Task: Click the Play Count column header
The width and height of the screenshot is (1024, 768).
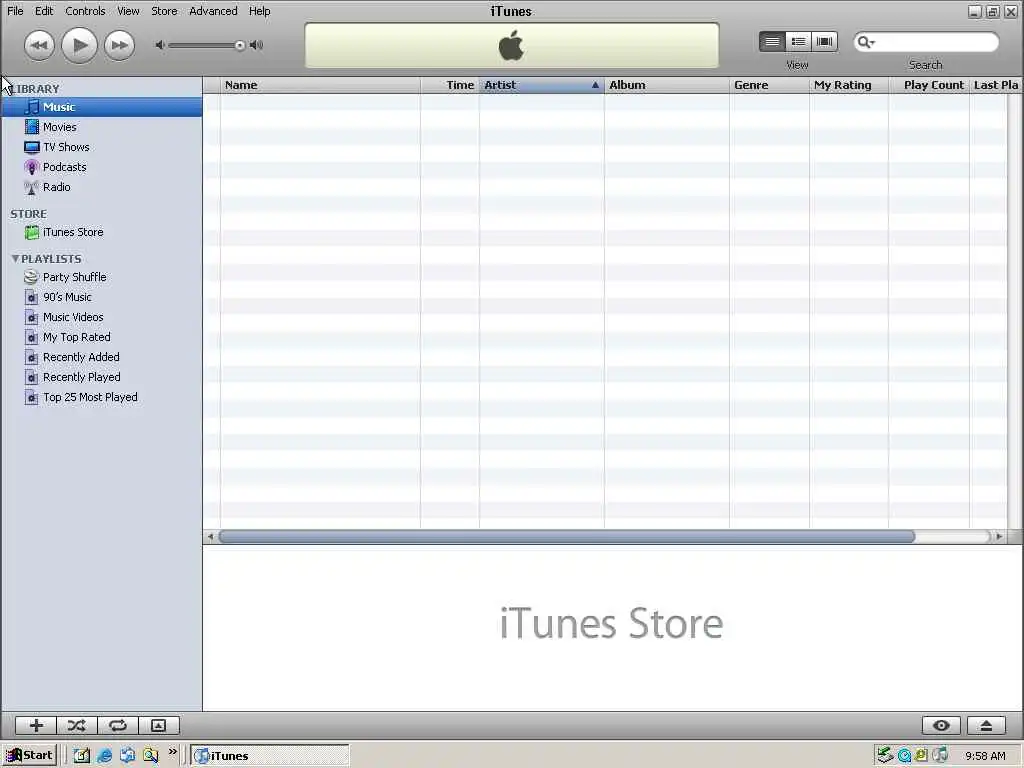Action: pos(929,85)
